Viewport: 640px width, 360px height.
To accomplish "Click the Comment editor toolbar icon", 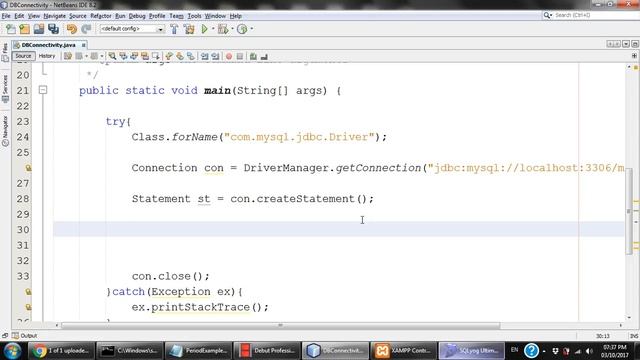I will coord(253,56).
